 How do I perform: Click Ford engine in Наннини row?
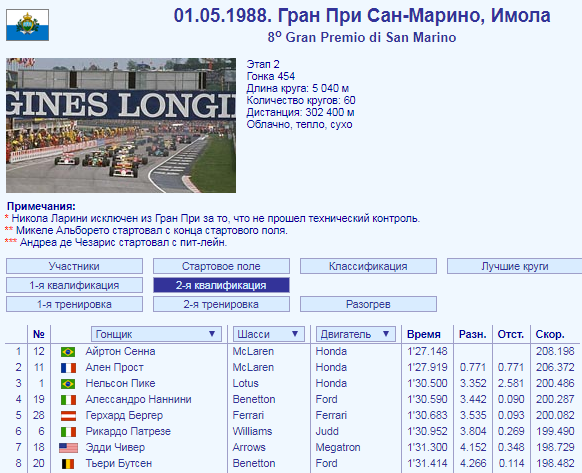(x=326, y=399)
